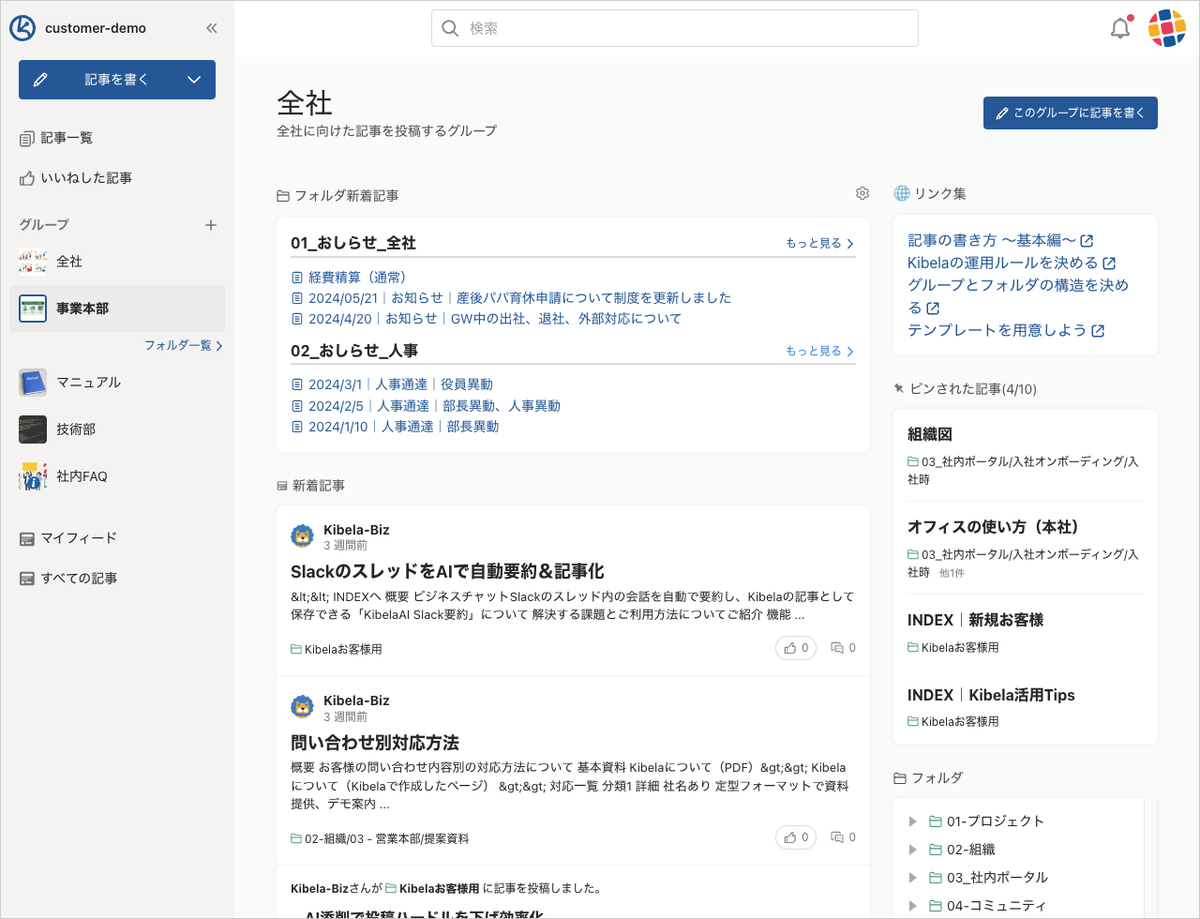Viewport: 1200px width, 919px height.
Task: Click the Kibela logo icon
Action: pos(23,28)
